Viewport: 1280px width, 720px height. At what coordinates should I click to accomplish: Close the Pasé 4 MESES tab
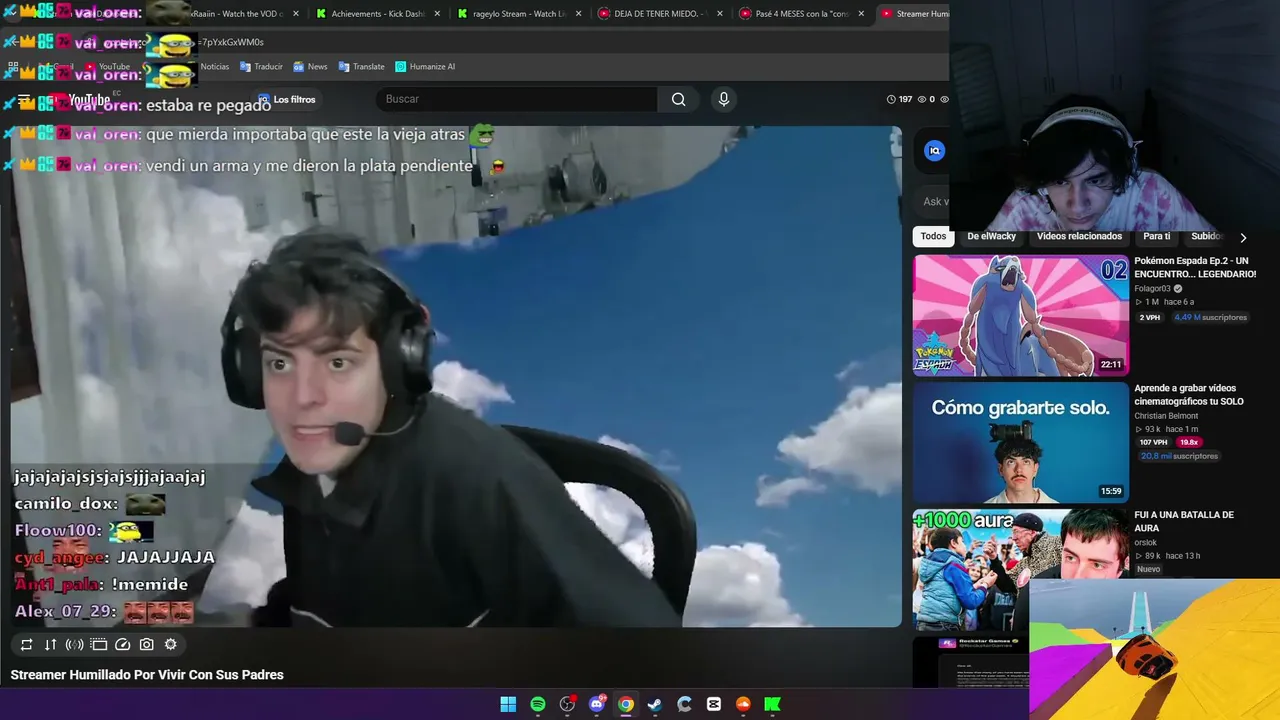click(x=861, y=14)
